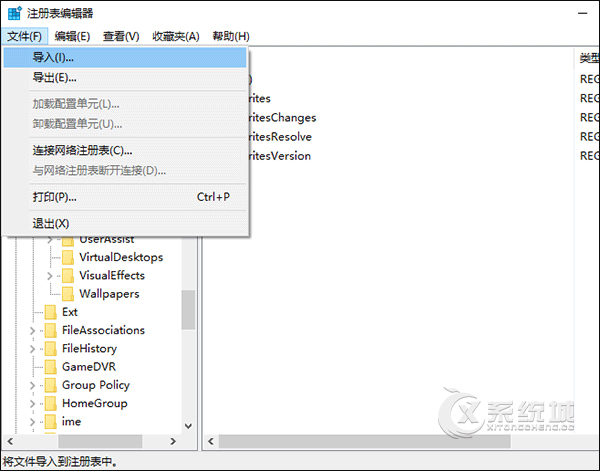Image resolution: width=600 pixels, height=471 pixels.
Task: Click tree pane scroll-right arrow
Action: point(173,442)
